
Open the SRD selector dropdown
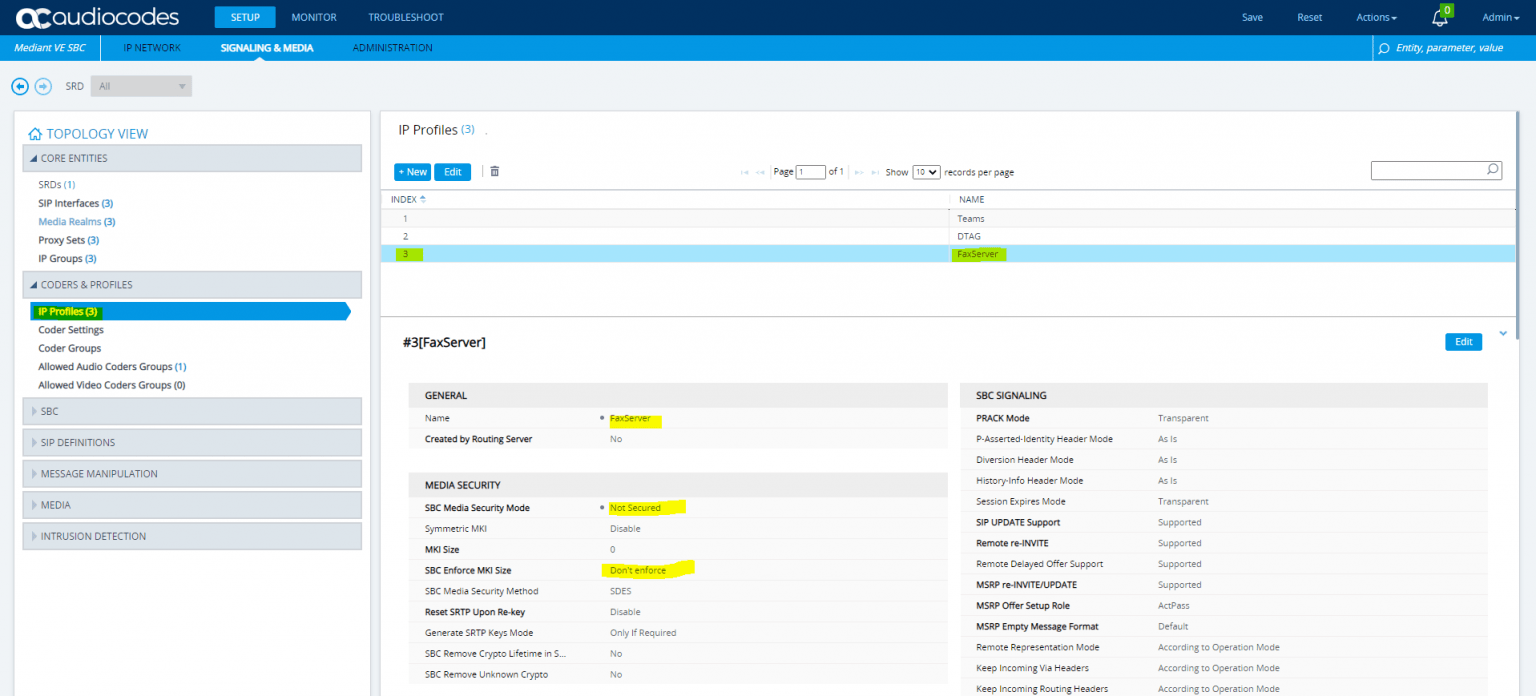(x=140, y=86)
